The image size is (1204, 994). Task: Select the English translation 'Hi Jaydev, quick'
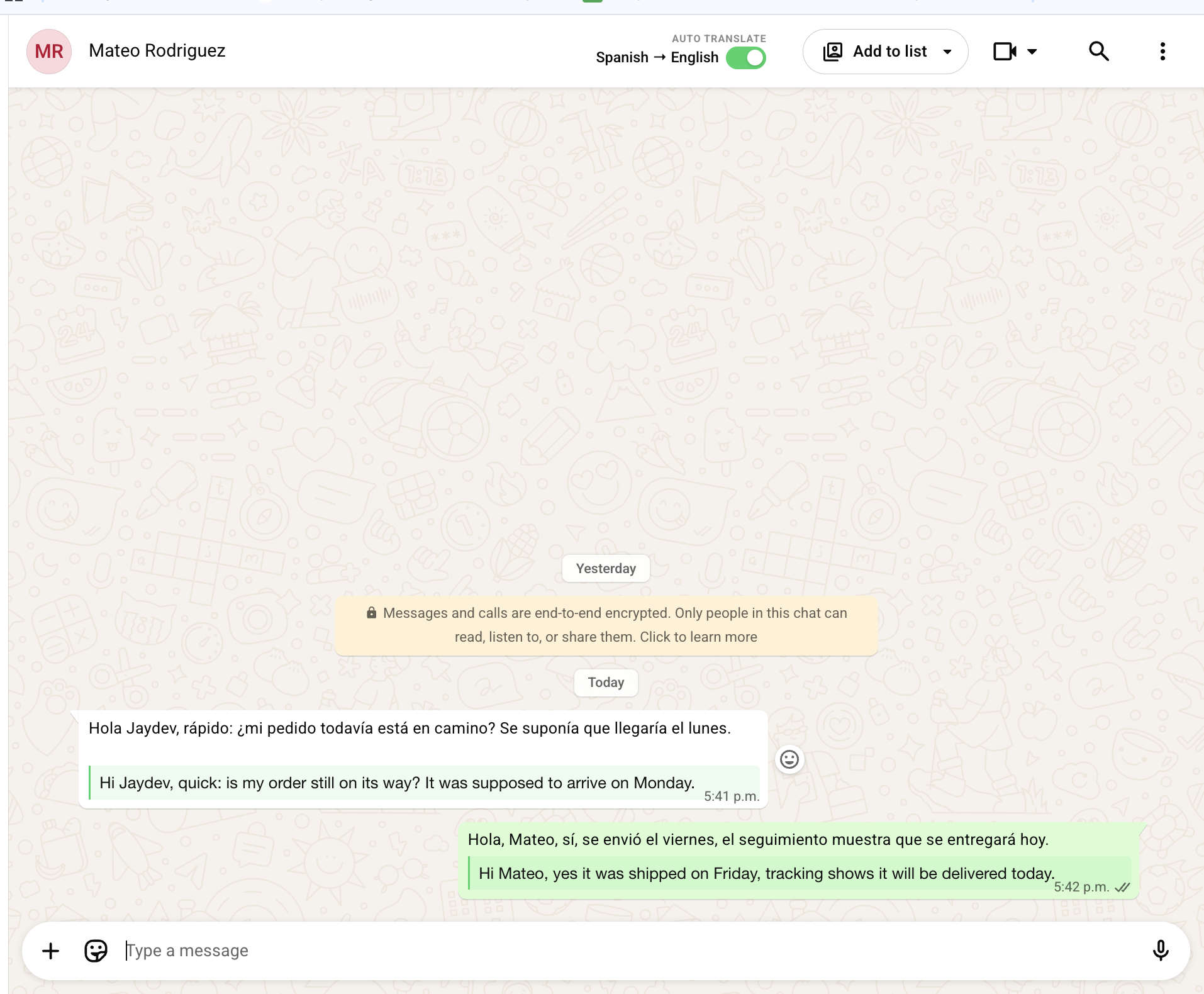point(397,783)
